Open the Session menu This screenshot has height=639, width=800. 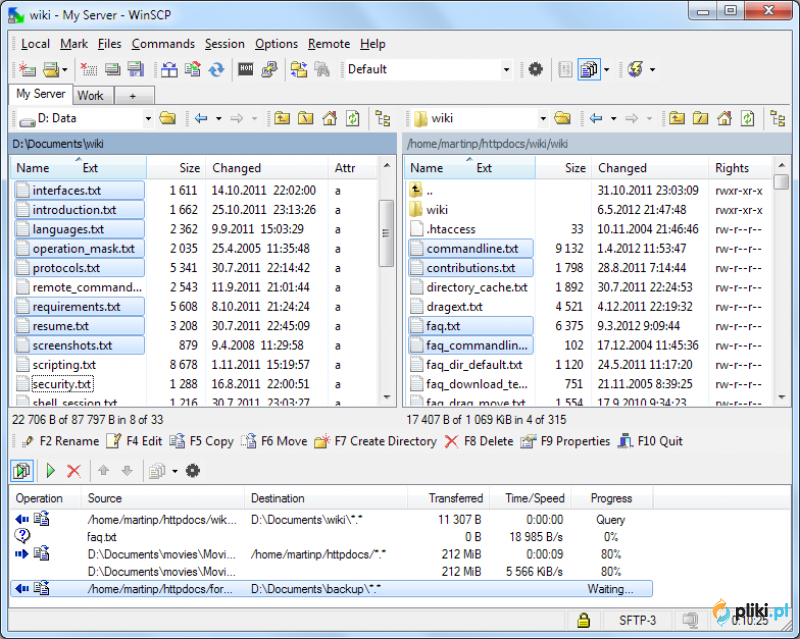tap(225, 44)
